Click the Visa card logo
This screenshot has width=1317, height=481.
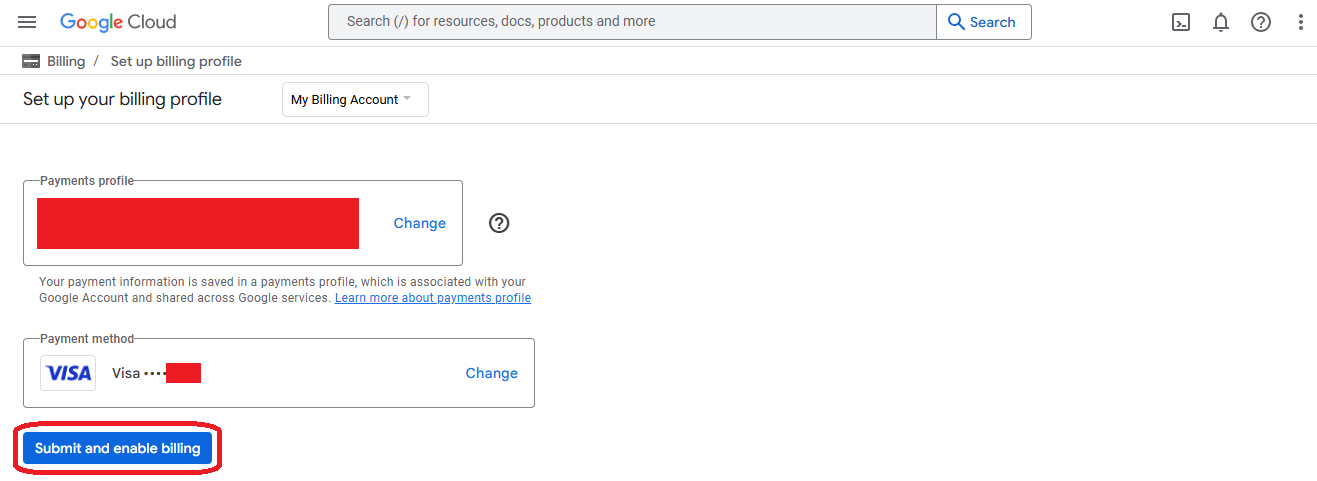69,373
